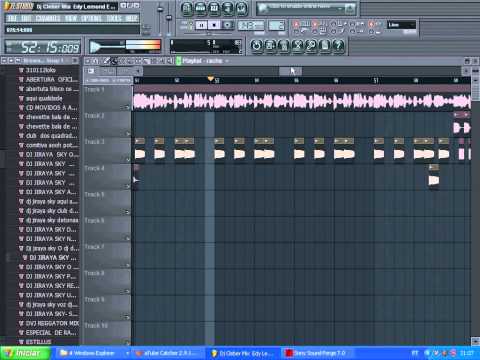Open the EDIT menu
The image size is (480, 360).
tap(26, 18)
